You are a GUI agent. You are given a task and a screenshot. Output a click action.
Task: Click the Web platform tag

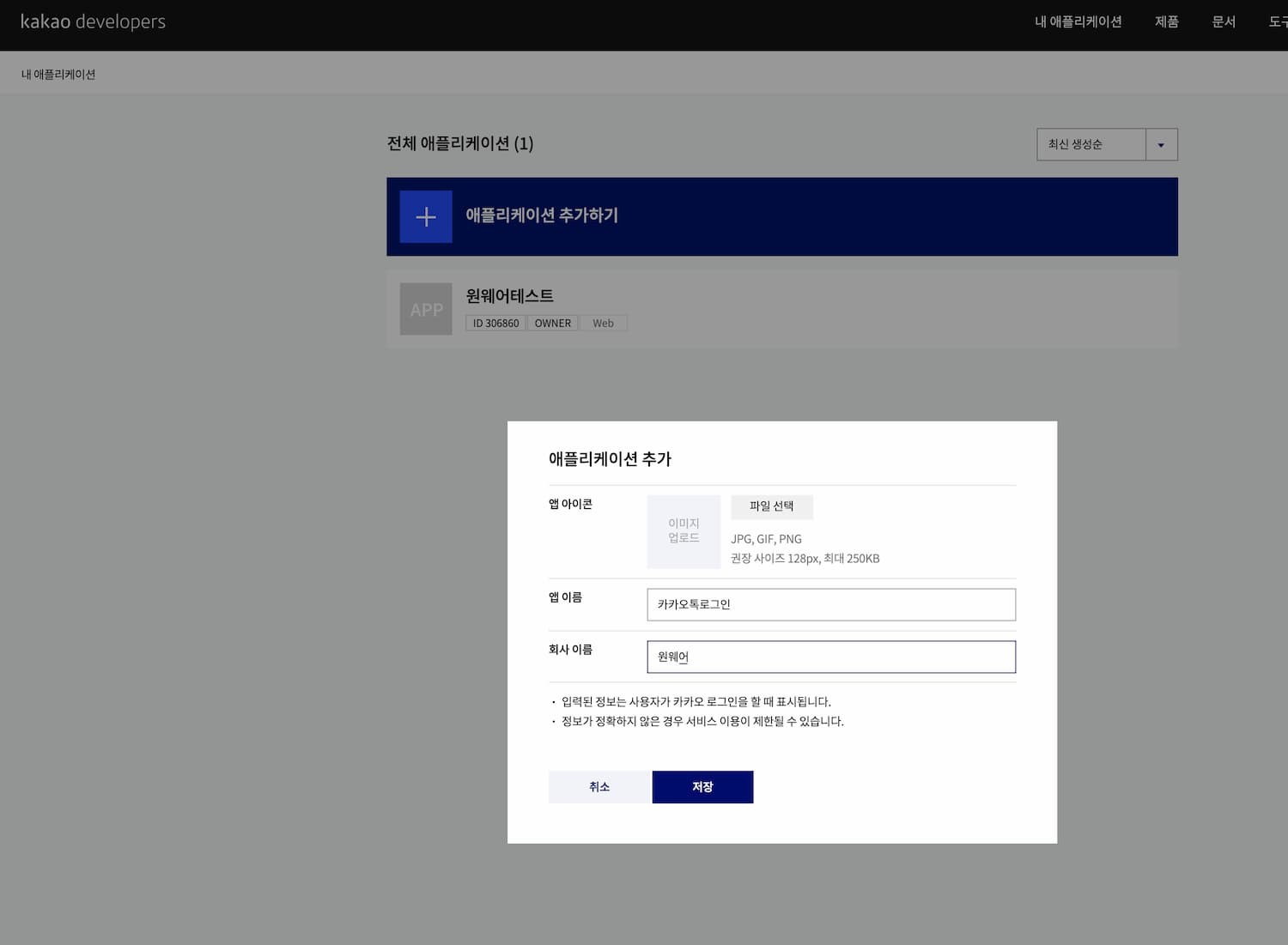click(x=603, y=324)
